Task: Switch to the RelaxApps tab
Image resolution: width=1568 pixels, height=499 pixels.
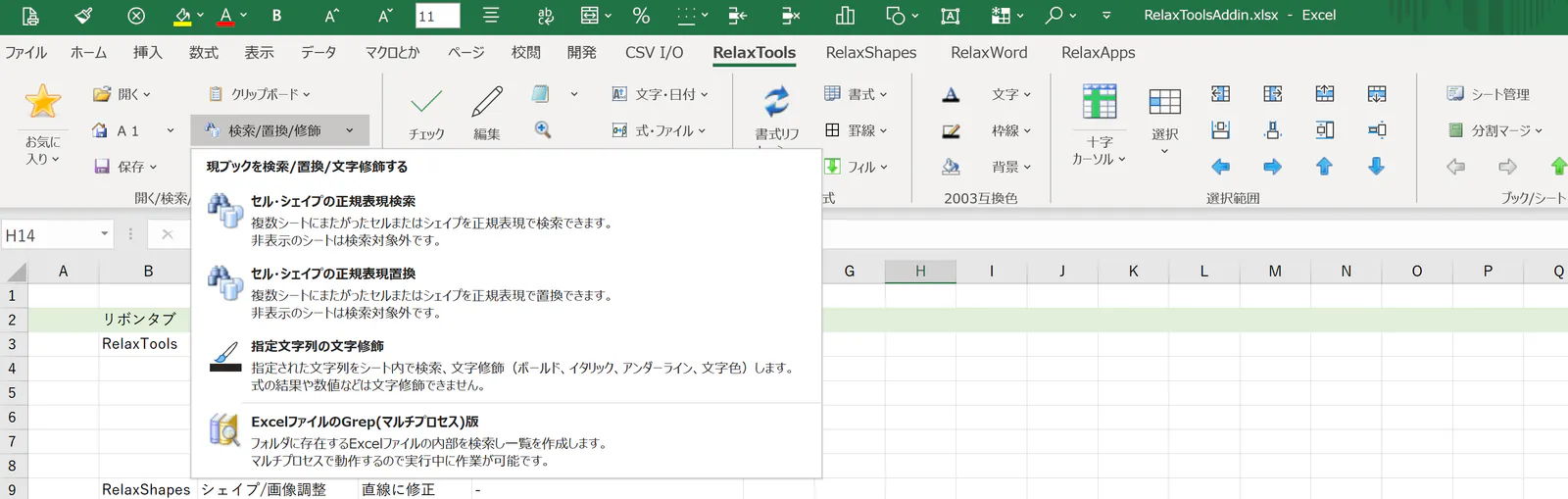Action: coord(1099,53)
